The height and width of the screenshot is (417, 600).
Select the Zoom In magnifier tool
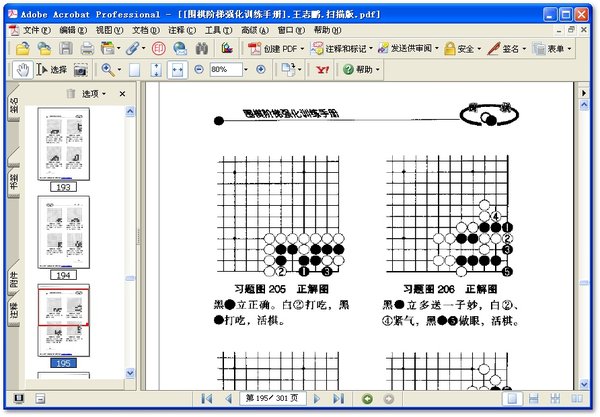pyautogui.click(x=107, y=70)
